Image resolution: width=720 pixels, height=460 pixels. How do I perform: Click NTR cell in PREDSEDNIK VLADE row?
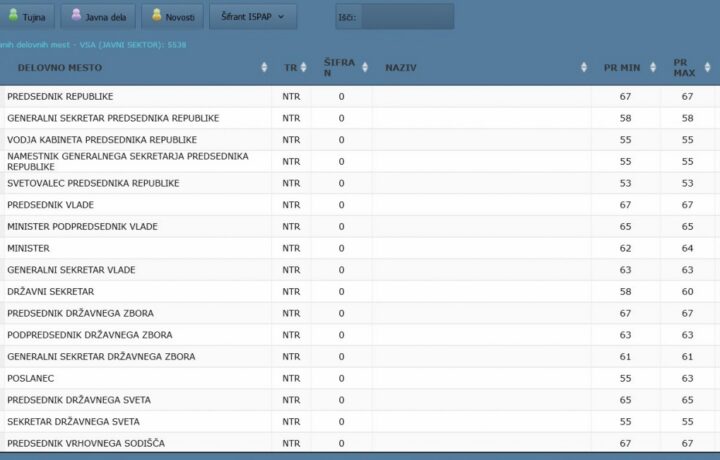click(291, 205)
